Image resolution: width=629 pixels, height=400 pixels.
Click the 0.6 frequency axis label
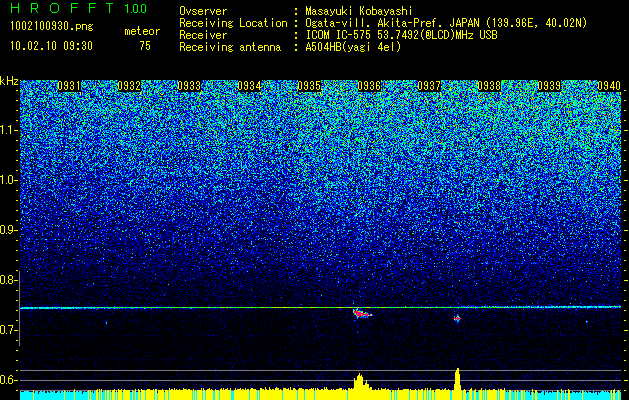(8, 380)
